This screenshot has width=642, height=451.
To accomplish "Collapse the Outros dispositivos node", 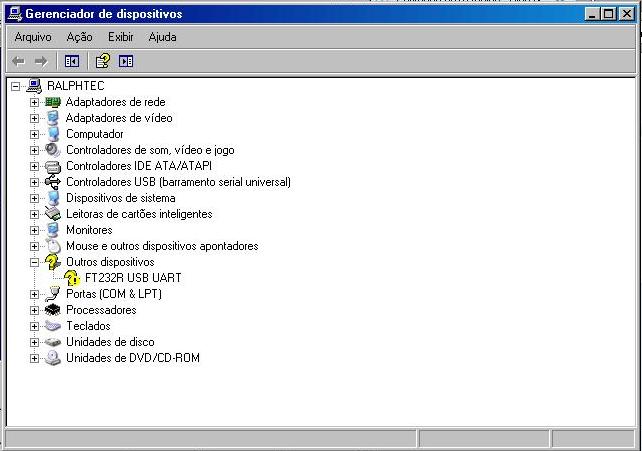I will coord(34,262).
